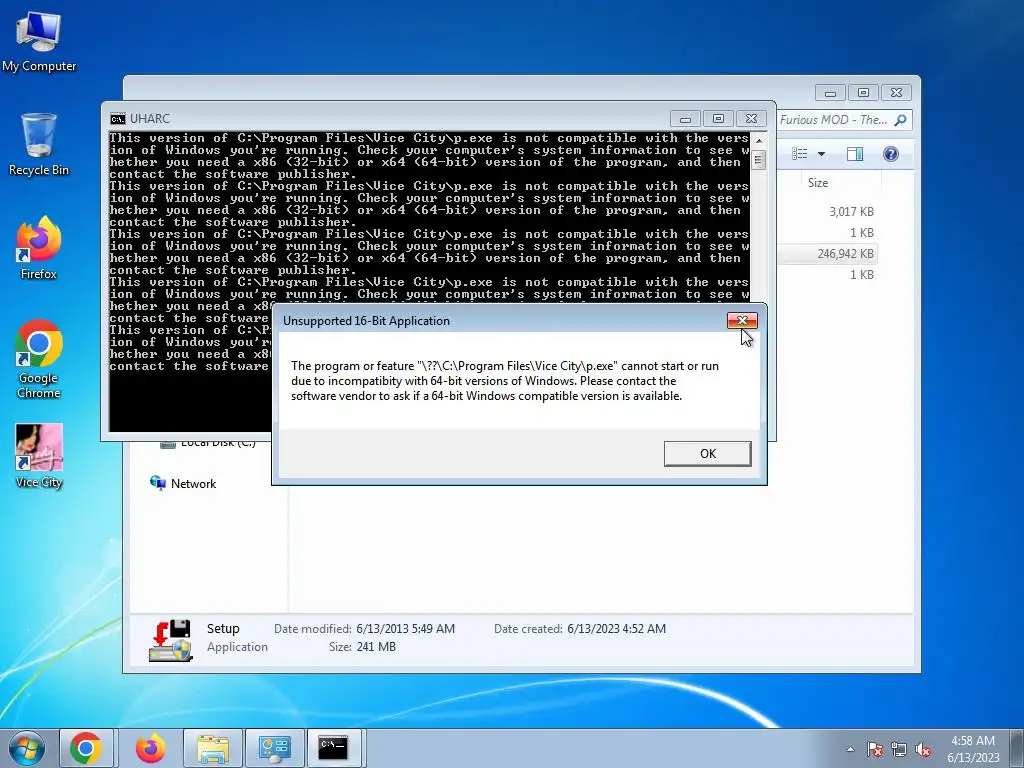
Task: Click the UHARC console scrollbar thumb
Action: click(758, 159)
